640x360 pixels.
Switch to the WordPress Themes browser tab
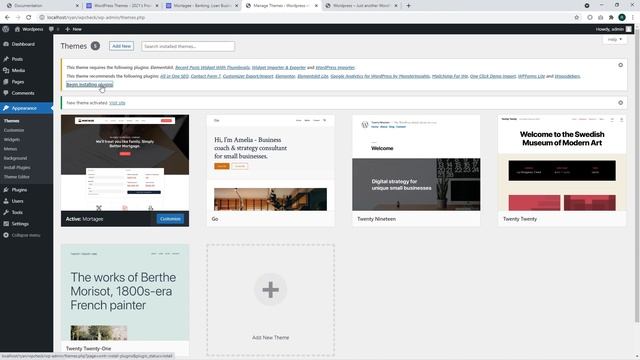pos(122,6)
